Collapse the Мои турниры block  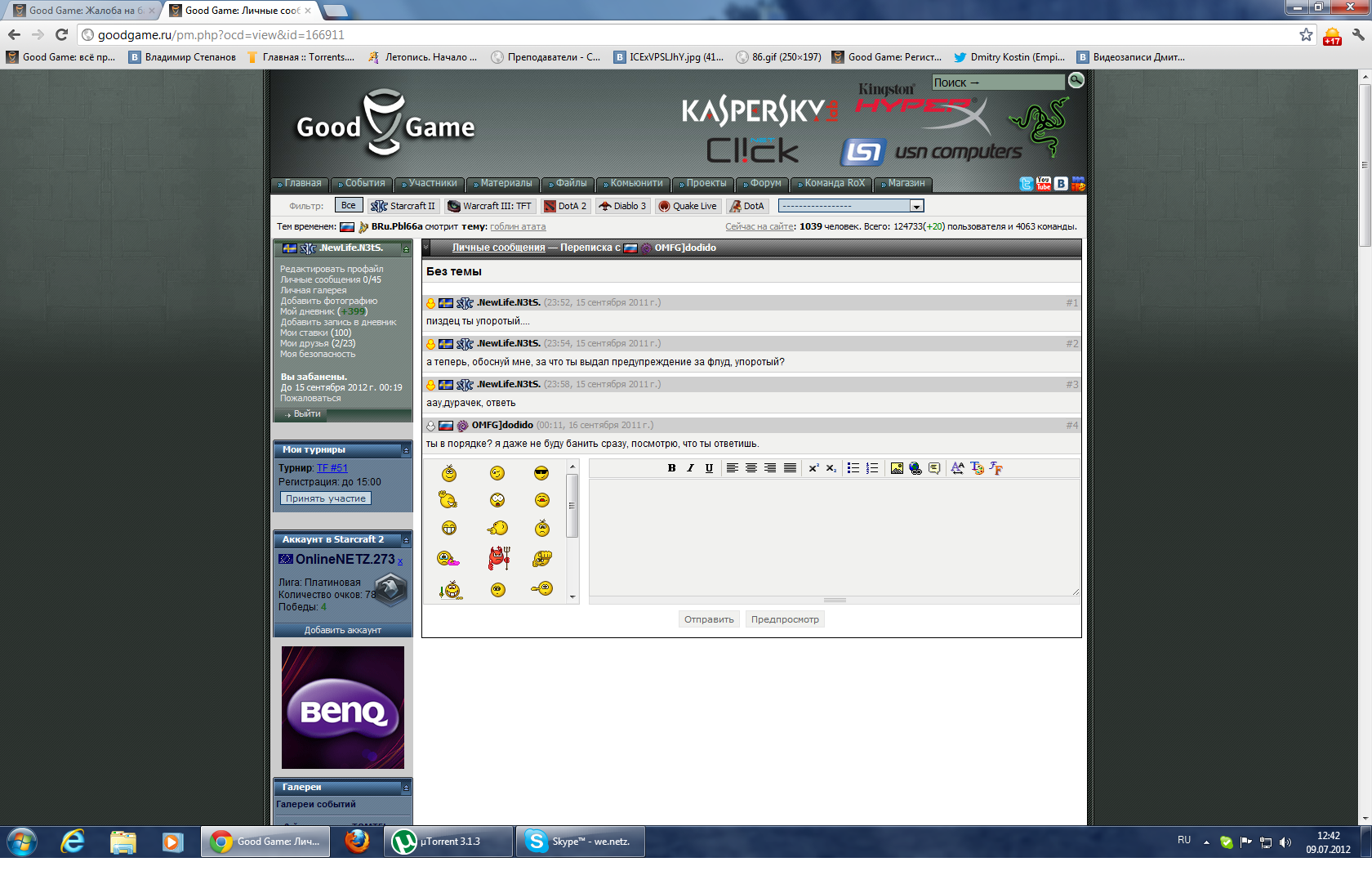406,450
